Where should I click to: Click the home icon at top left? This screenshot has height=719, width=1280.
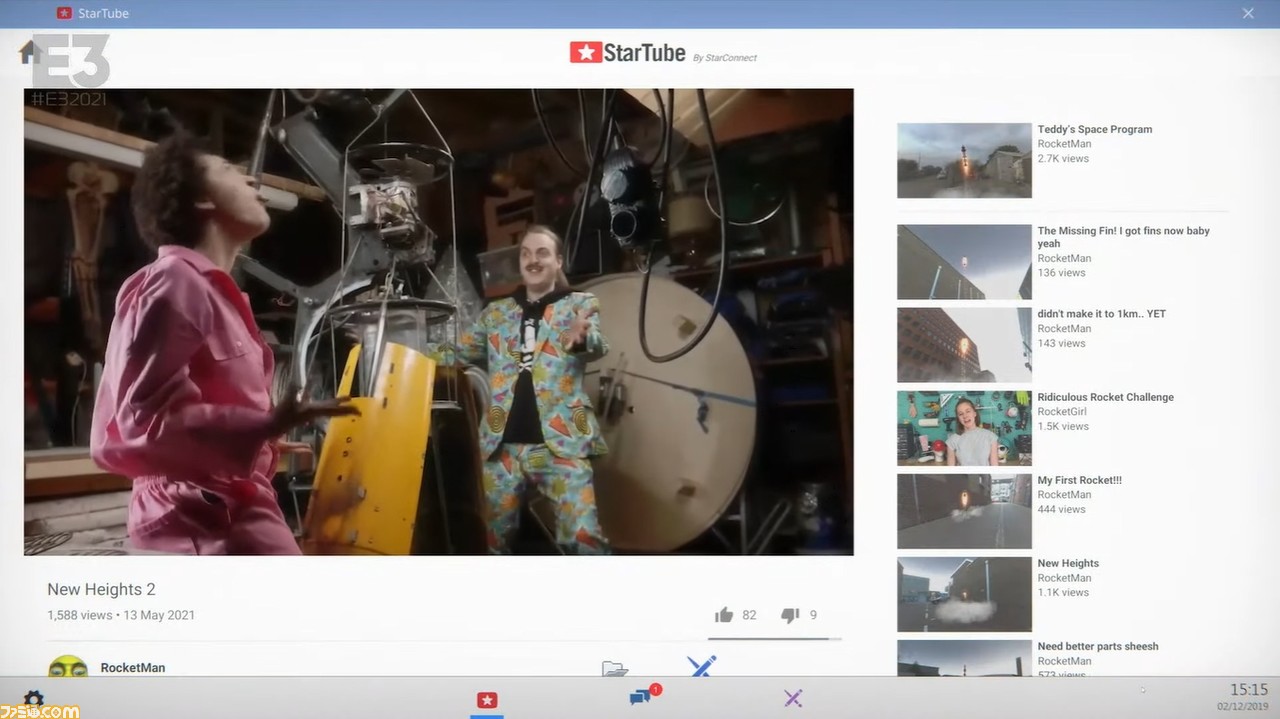[29, 52]
